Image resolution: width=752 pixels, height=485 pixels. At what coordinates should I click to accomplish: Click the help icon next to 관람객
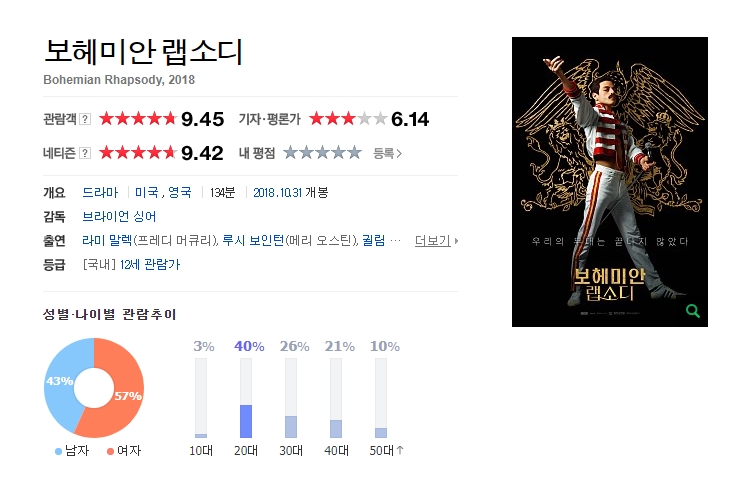click(85, 119)
